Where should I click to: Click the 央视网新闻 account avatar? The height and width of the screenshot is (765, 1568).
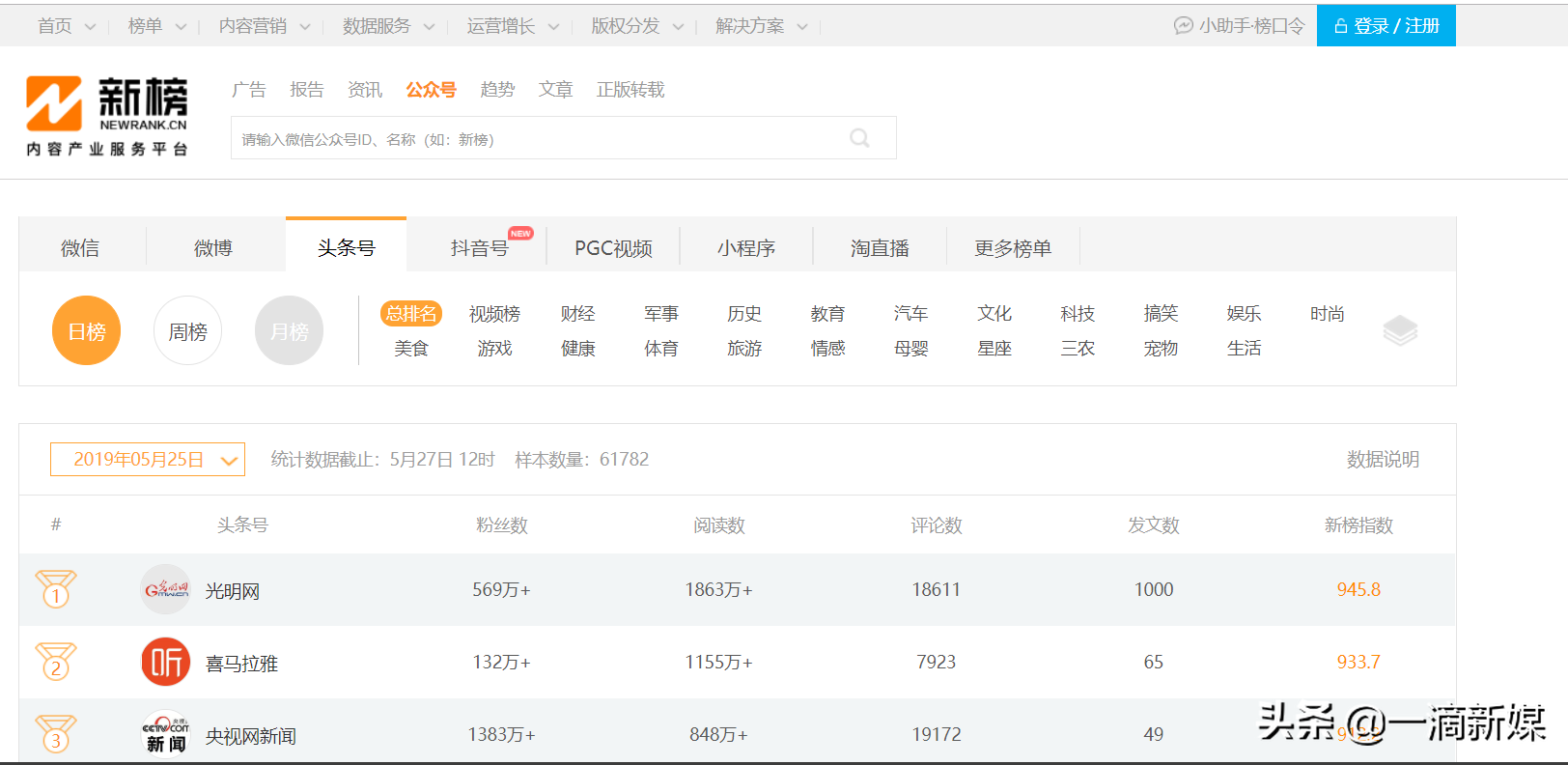tap(166, 734)
